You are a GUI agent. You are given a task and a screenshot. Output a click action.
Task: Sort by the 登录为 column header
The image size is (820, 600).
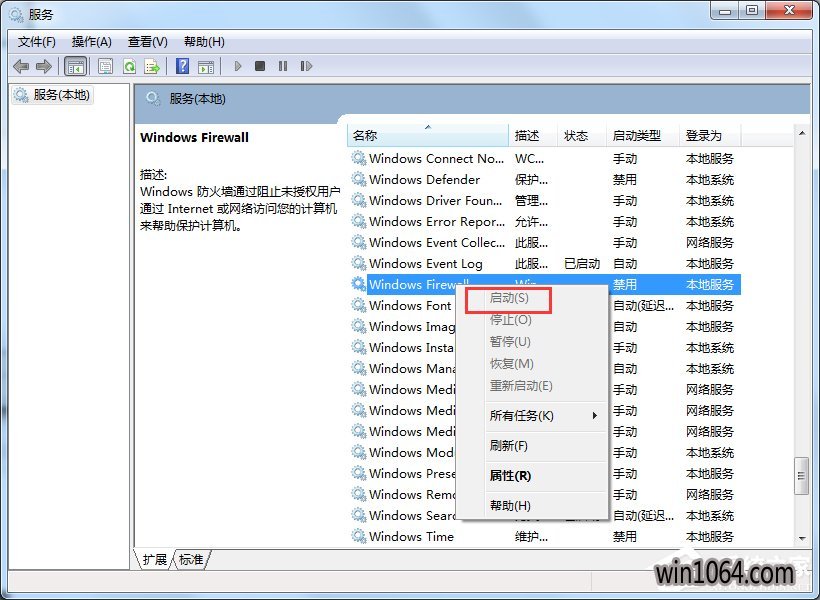click(x=710, y=135)
